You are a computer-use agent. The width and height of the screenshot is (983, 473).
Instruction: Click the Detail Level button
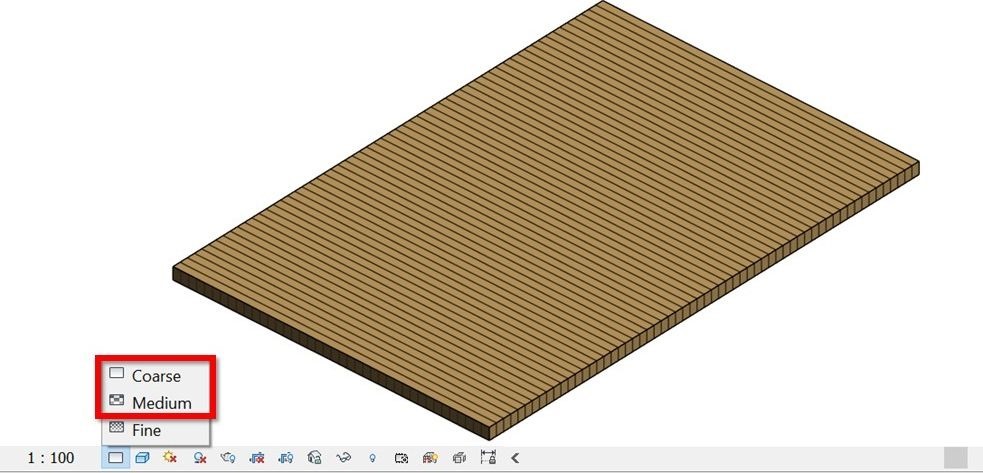116,458
